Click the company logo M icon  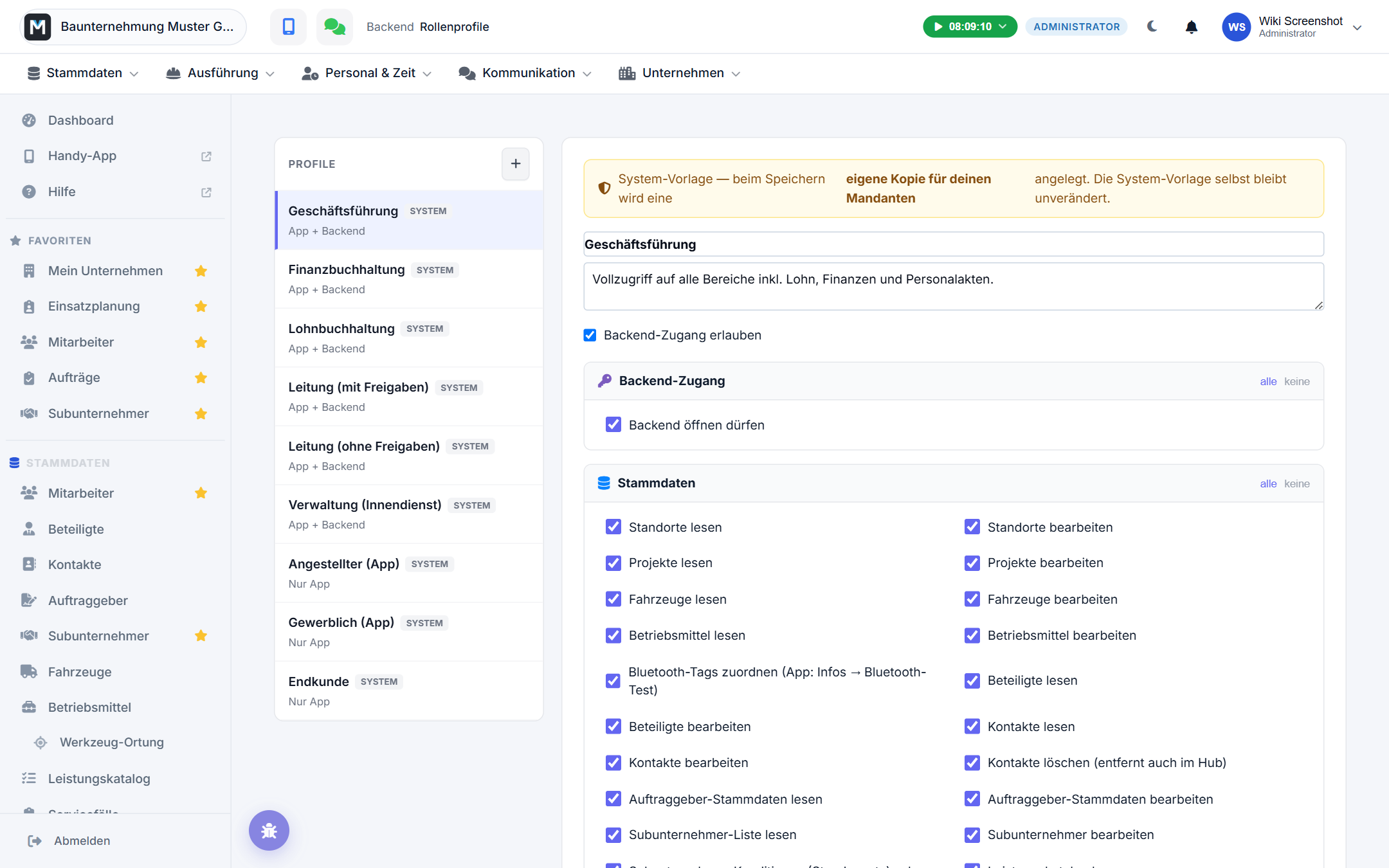pyautogui.click(x=38, y=26)
